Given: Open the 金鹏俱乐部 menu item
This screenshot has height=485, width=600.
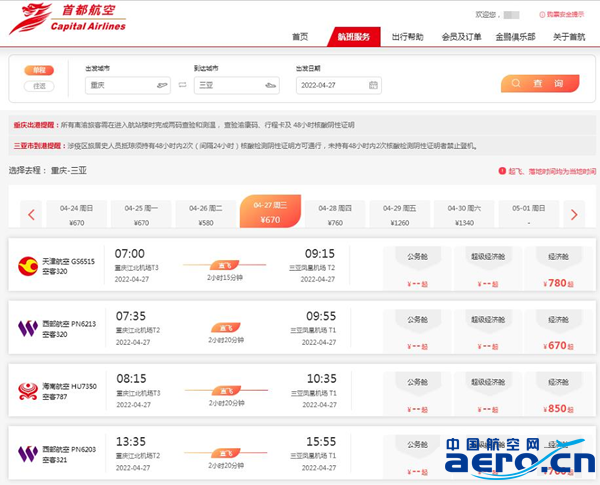Looking at the screenshot, I should tap(515, 37).
